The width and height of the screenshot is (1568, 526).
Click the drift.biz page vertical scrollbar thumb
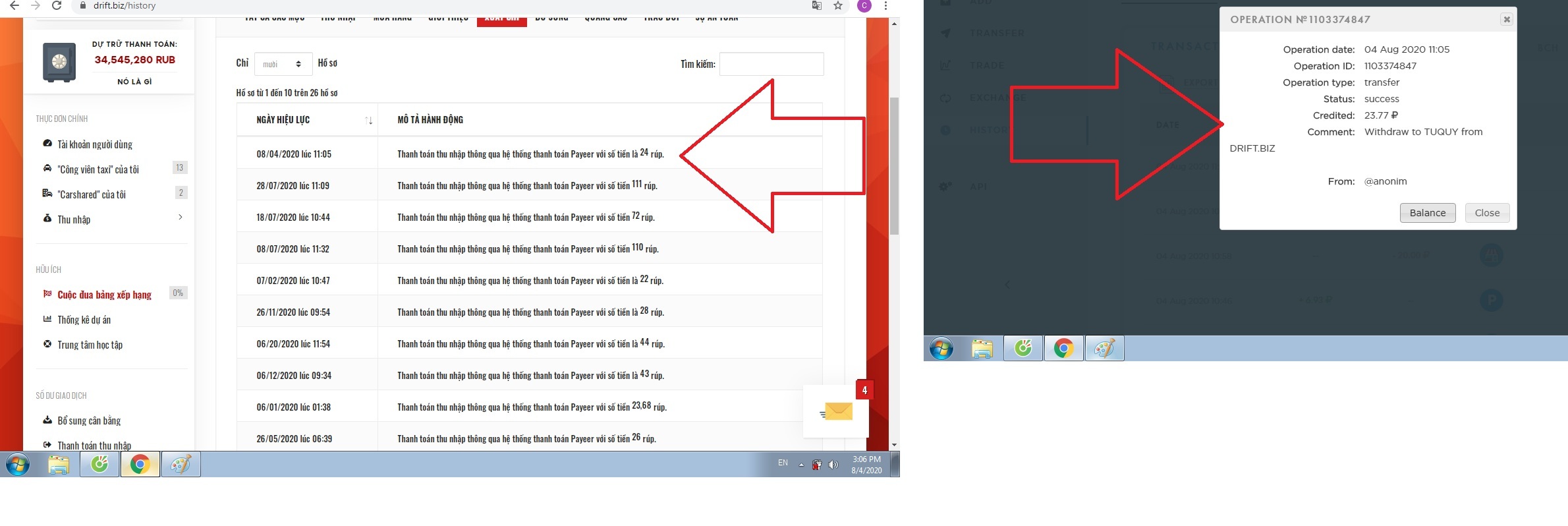894,166
